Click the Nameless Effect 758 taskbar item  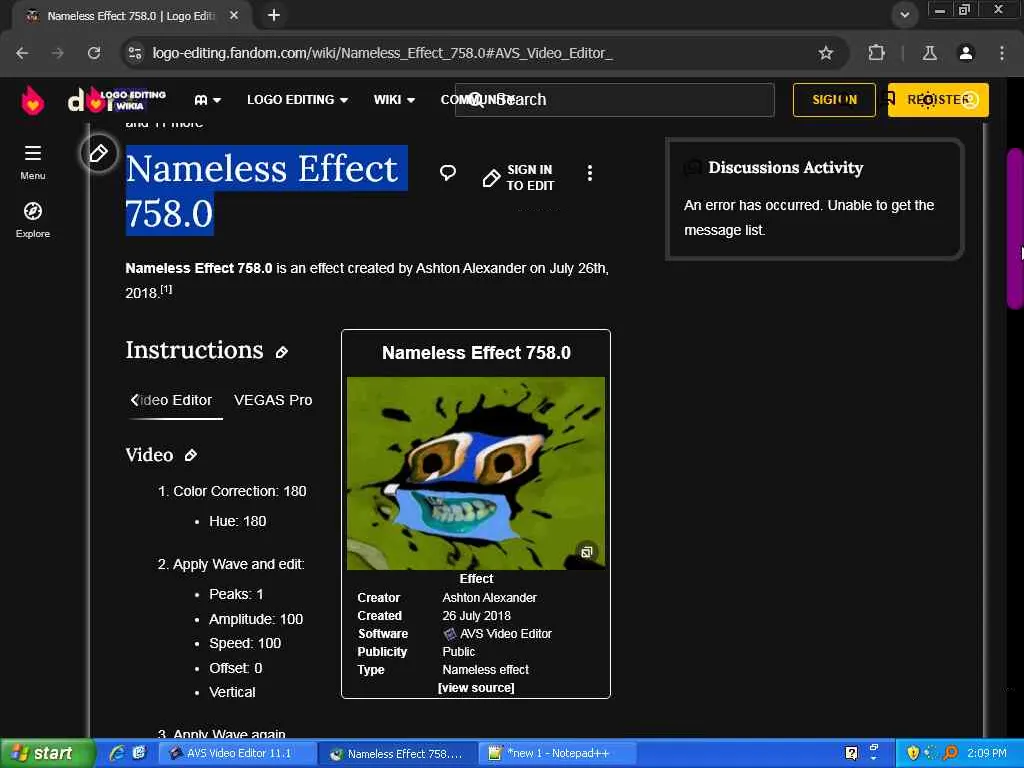[x=398, y=754]
